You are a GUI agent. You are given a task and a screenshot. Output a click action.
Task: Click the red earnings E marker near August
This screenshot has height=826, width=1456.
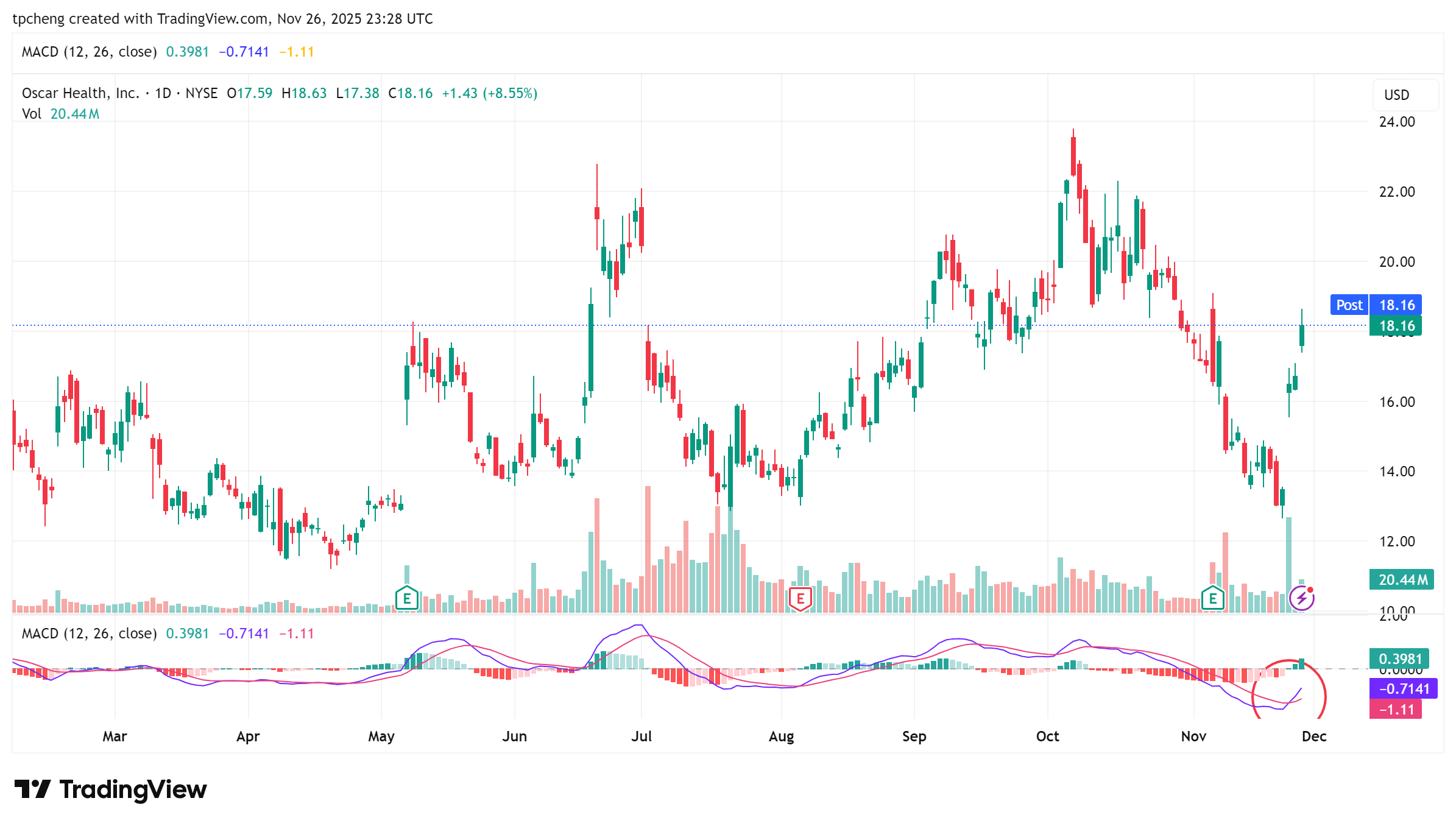(x=800, y=599)
